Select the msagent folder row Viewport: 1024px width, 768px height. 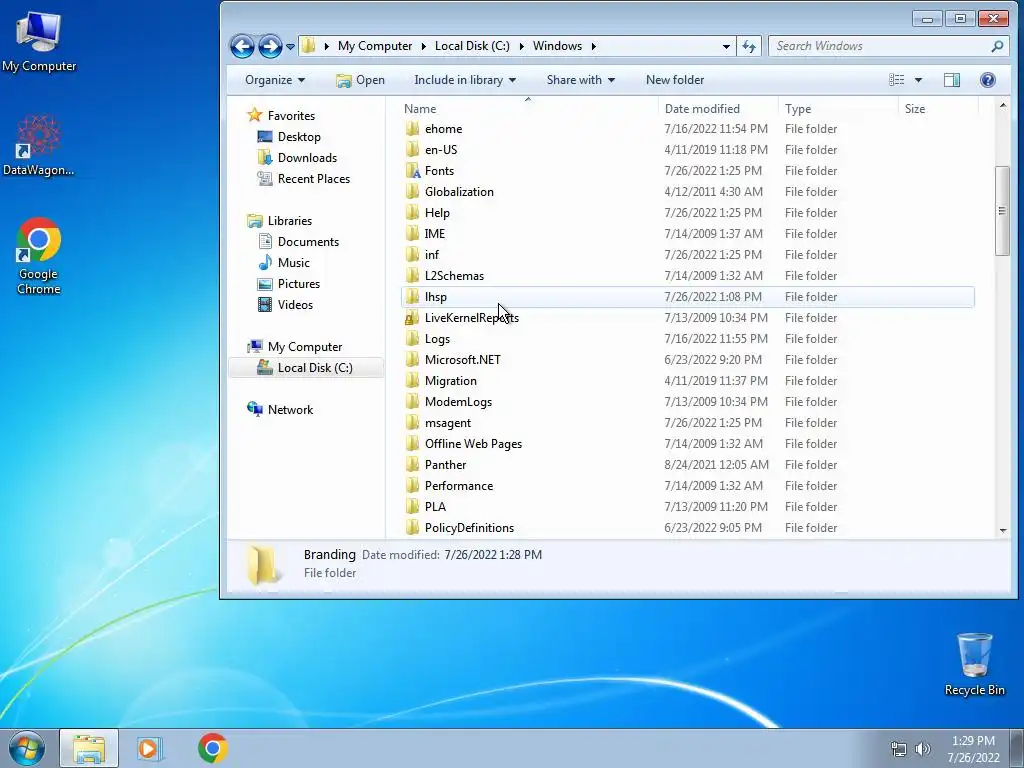pyautogui.click(x=687, y=423)
